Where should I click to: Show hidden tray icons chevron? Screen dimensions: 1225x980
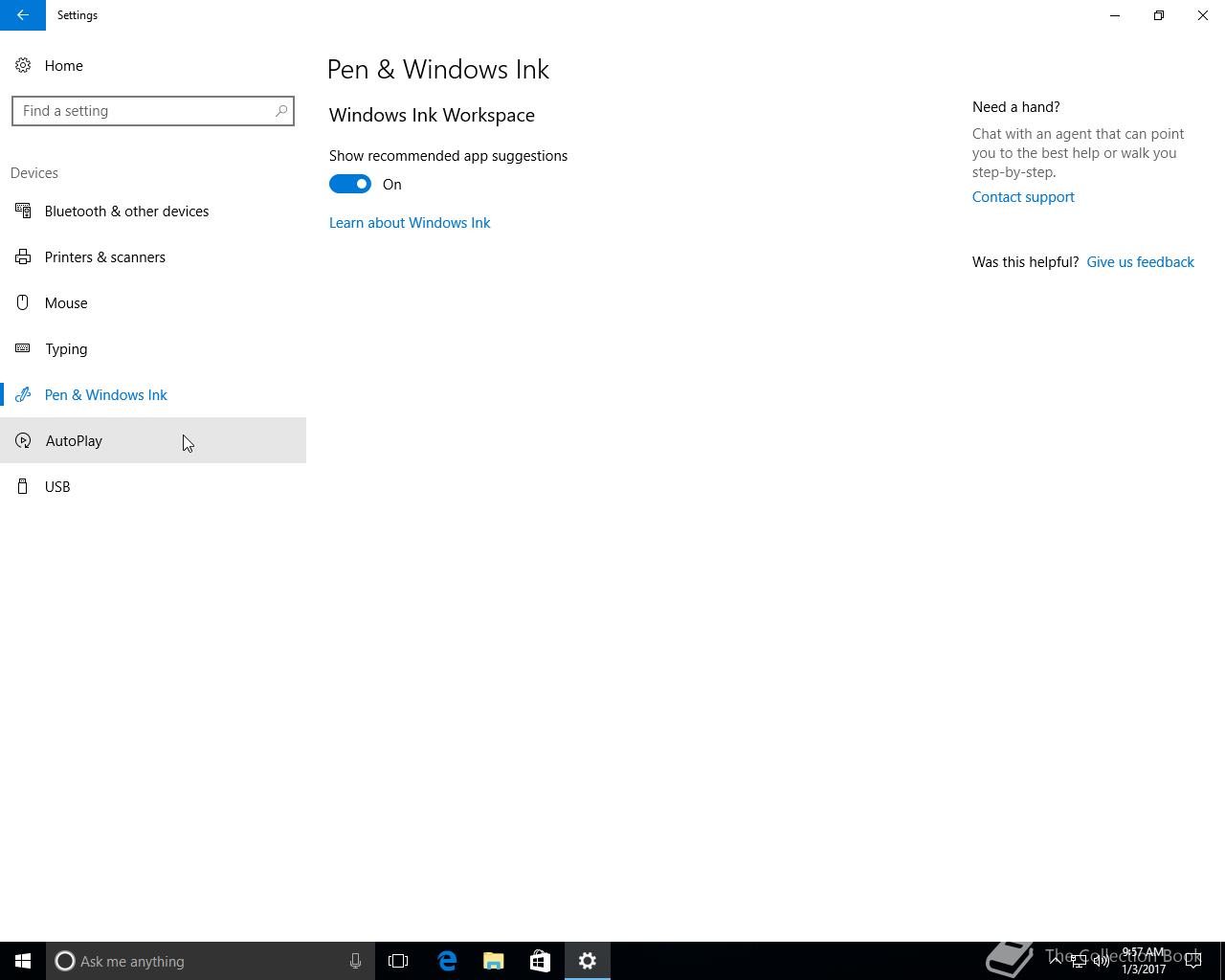[x=1056, y=961]
